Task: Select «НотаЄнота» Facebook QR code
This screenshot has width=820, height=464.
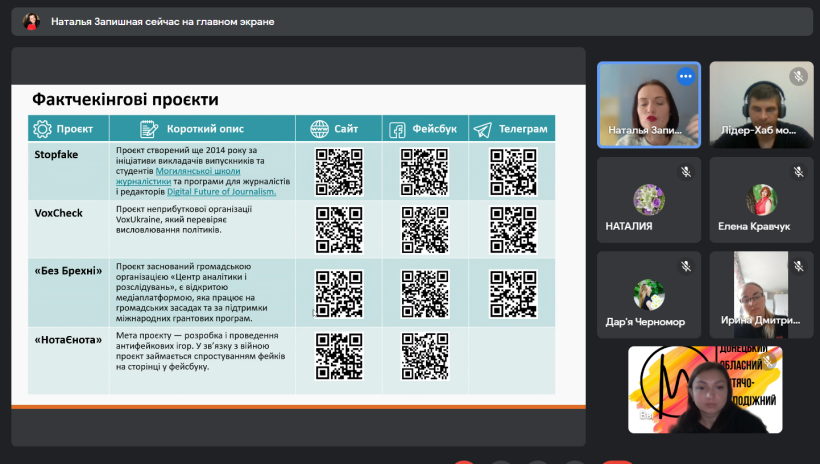Action: [x=425, y=356]
